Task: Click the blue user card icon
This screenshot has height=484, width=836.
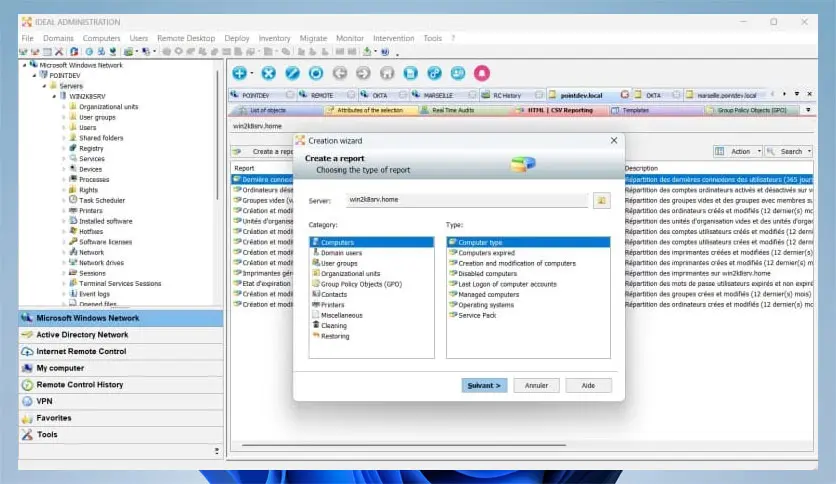Action: click(x=458, y=73)
